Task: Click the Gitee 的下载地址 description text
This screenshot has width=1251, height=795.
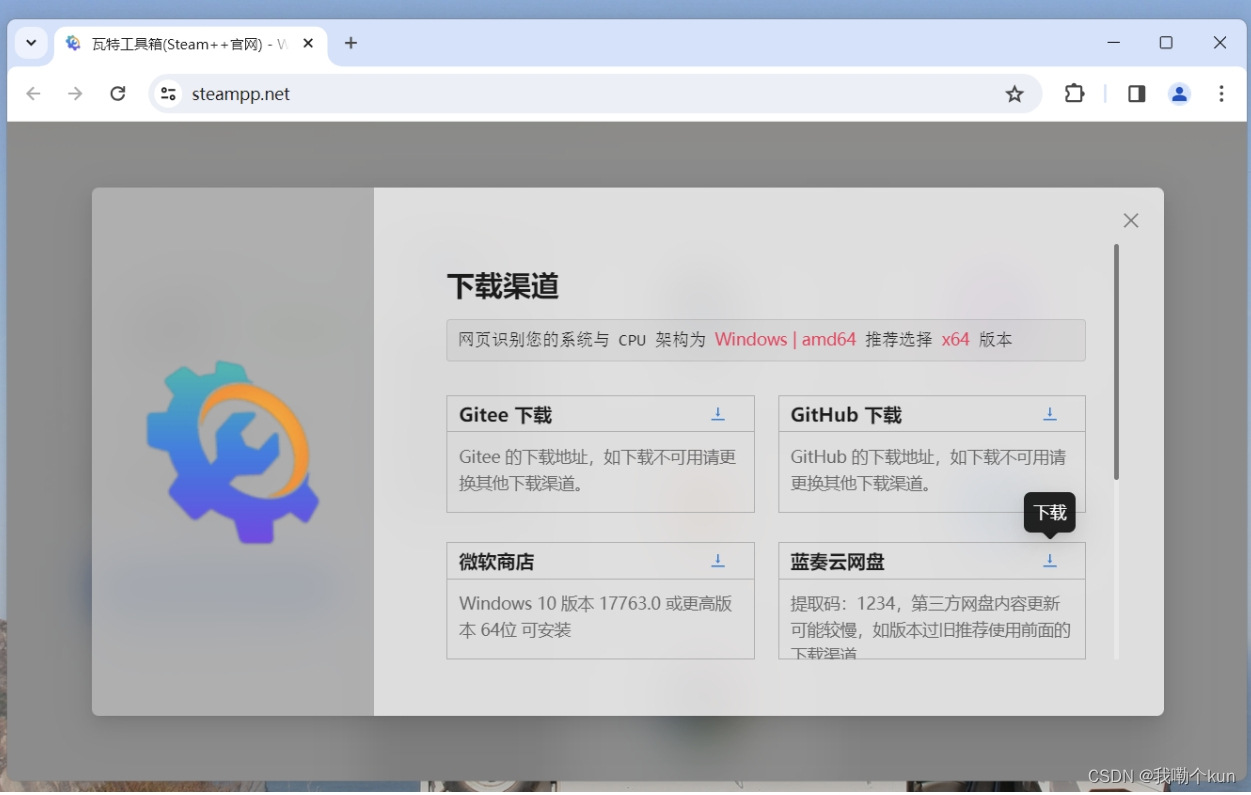Action: [598, 470]
